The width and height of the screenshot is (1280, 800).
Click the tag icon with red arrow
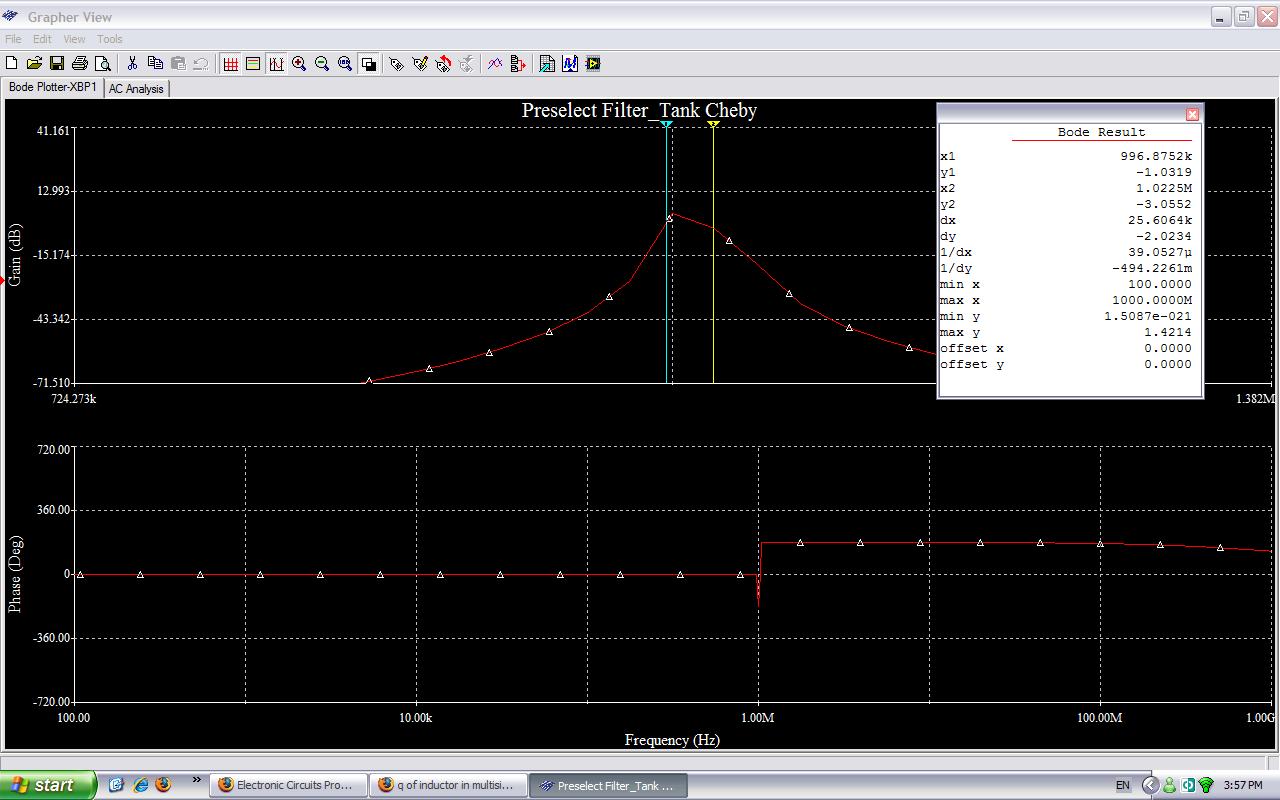(443, 64)
